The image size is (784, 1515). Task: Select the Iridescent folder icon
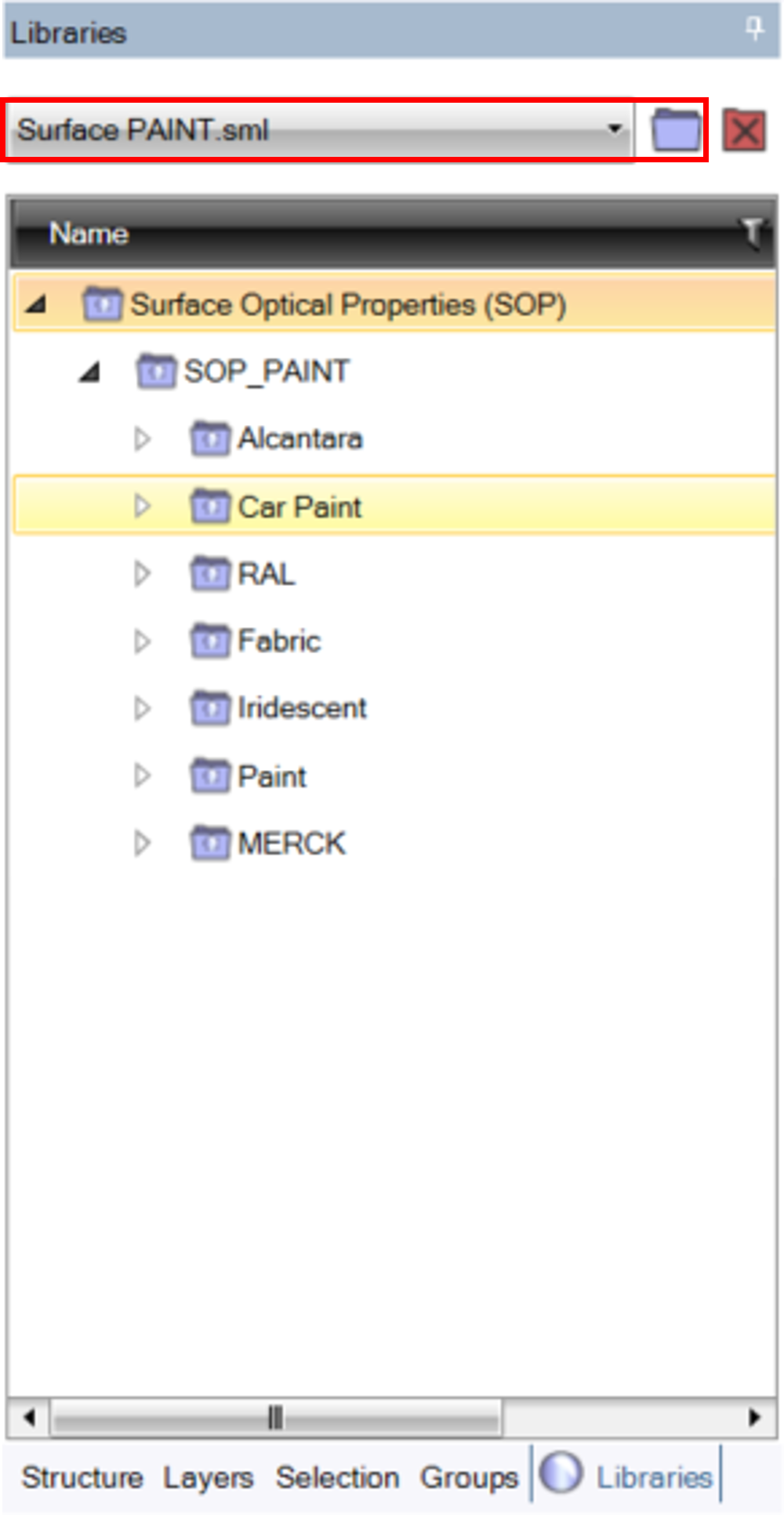pyautogui.click(x=210, y=708)
